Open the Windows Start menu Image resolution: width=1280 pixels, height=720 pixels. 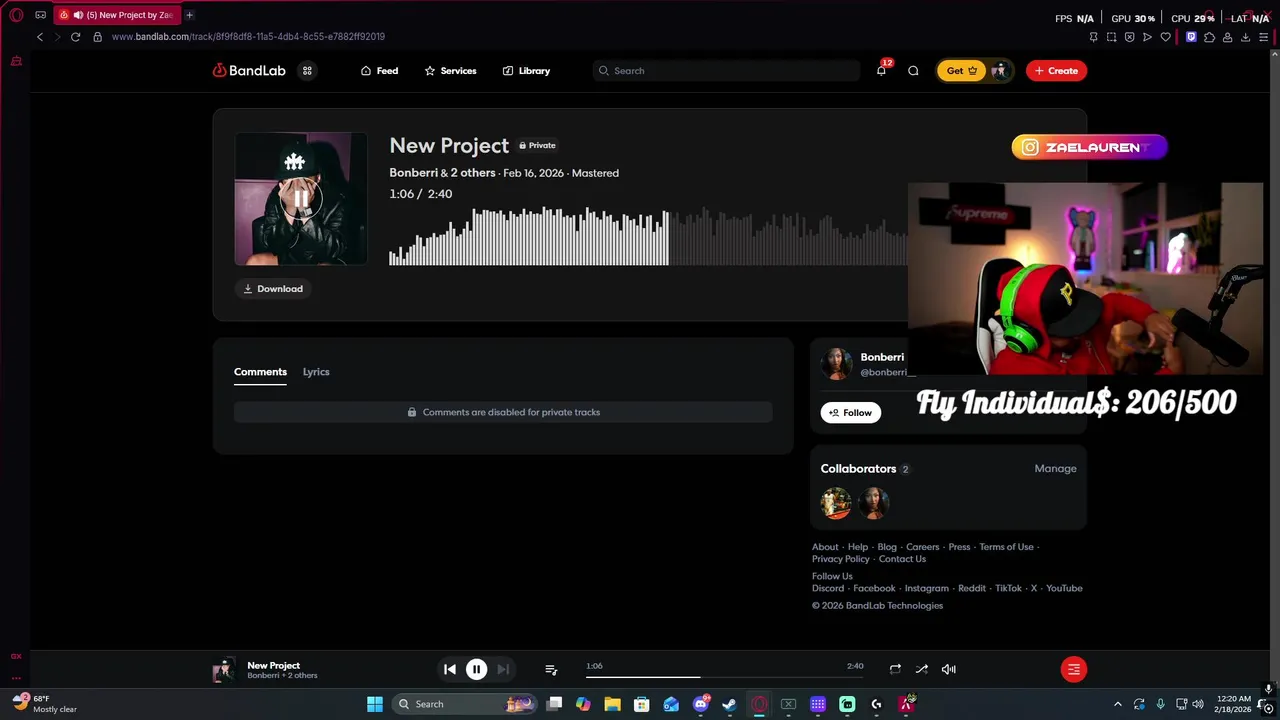click(x=375, y=704)
